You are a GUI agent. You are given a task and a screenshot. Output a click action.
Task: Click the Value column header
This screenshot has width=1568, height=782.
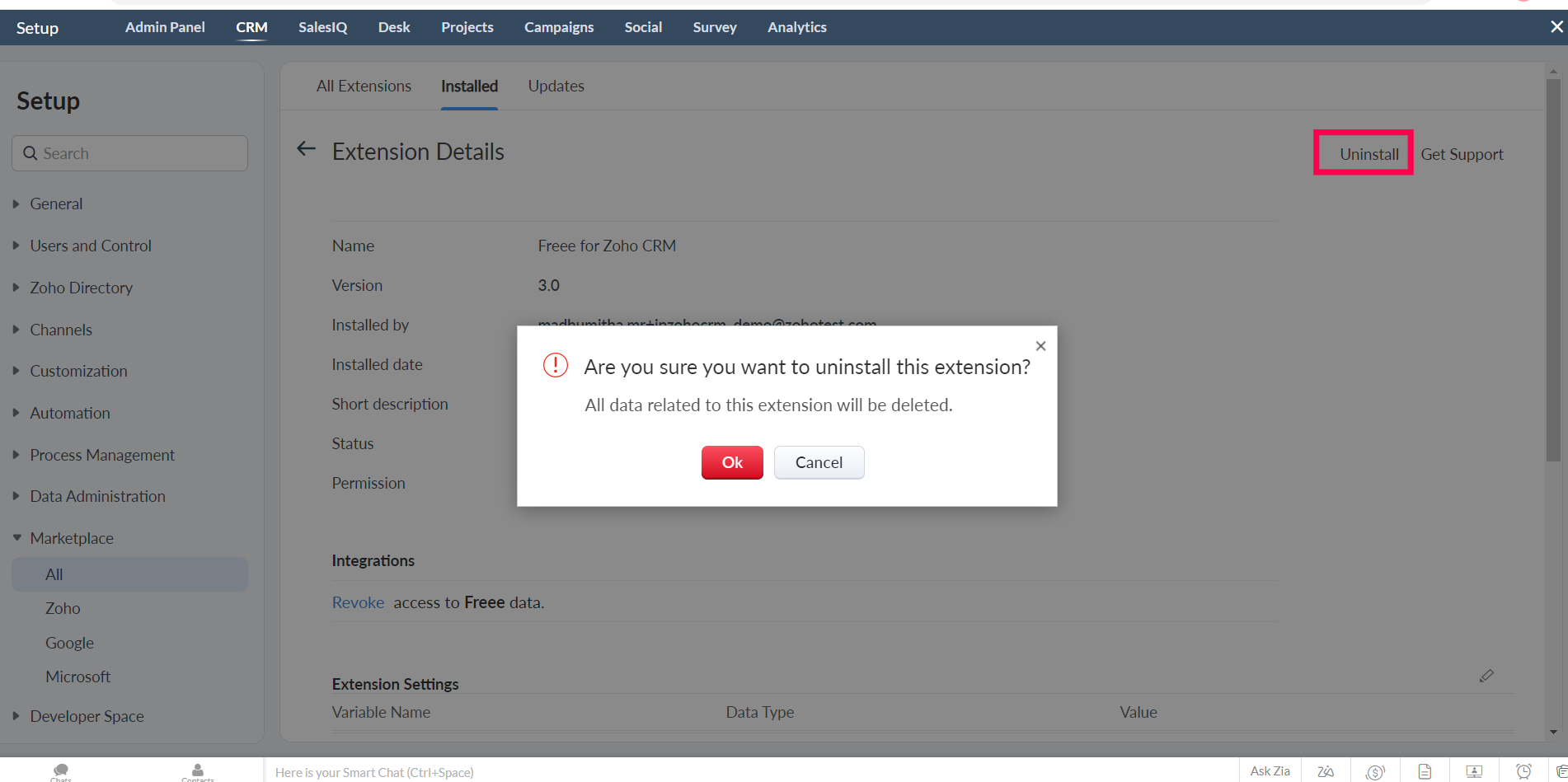(x=1138, y=712)
